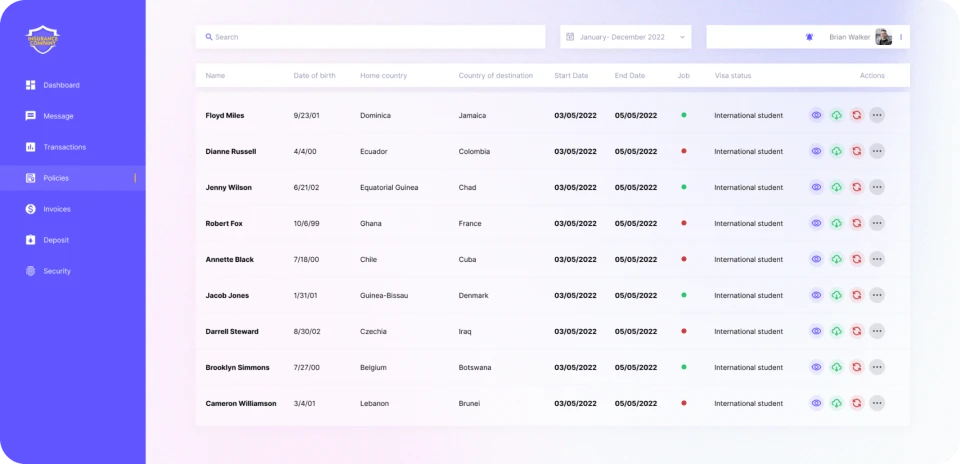The height and width of the screenshot is (464, 960).
Task: Renew Darrell Steward policy with the refresh icon
Action: (857, 331)
